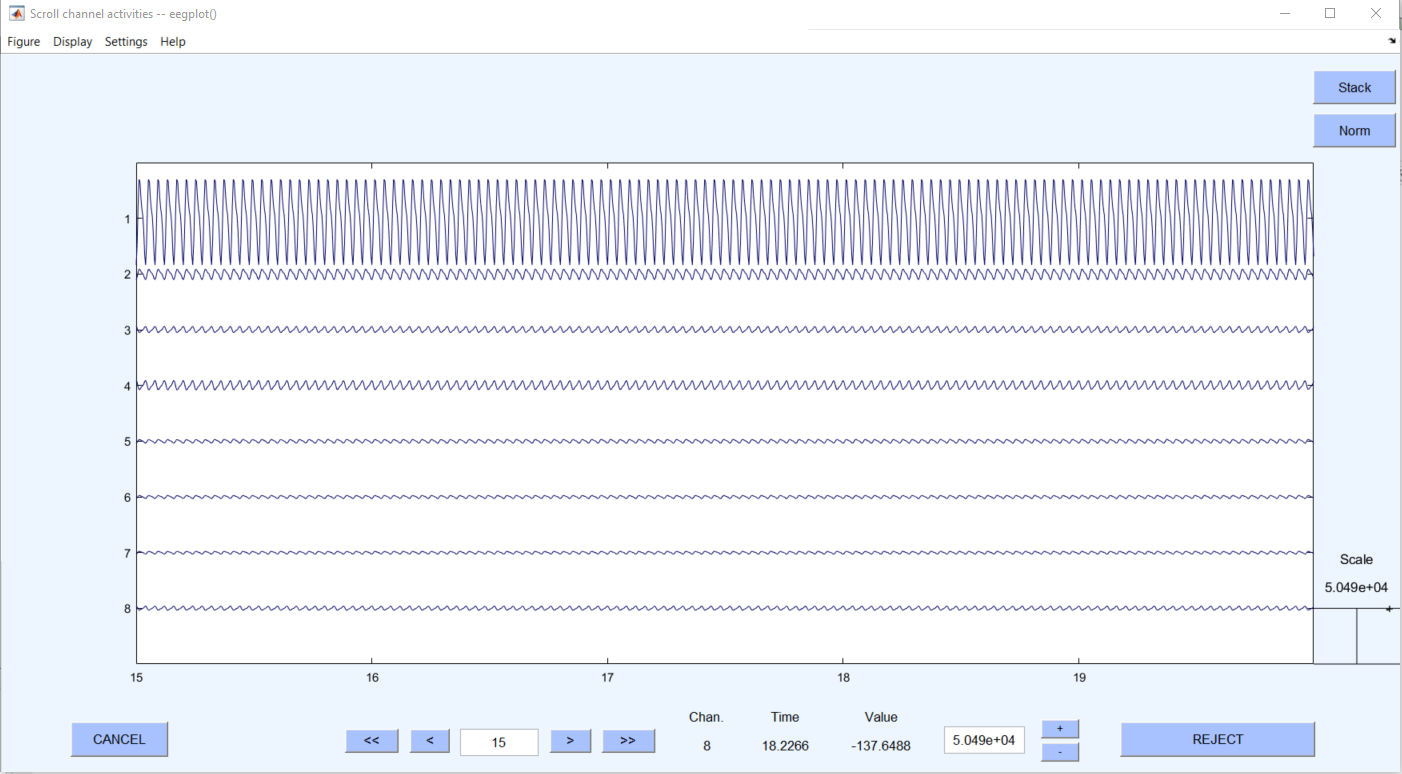Click the Scale label text
This screenshot has height=774, width=1402.
coord(1356,560)
